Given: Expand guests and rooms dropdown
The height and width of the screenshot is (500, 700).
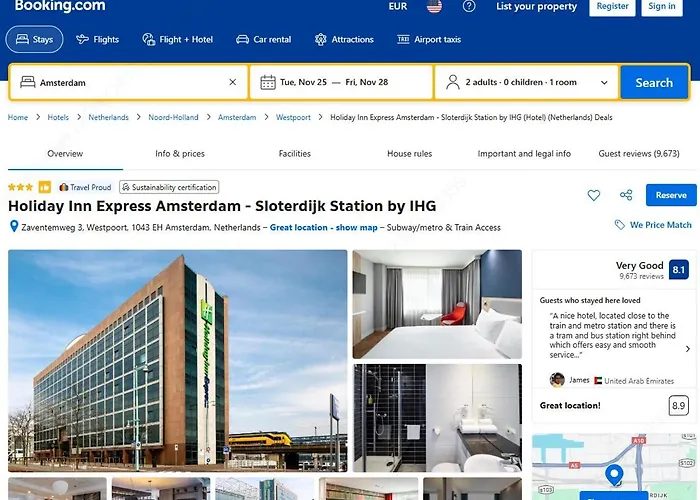Looking at the screenshot, I should pyautogui.click(x=527, y=82).
